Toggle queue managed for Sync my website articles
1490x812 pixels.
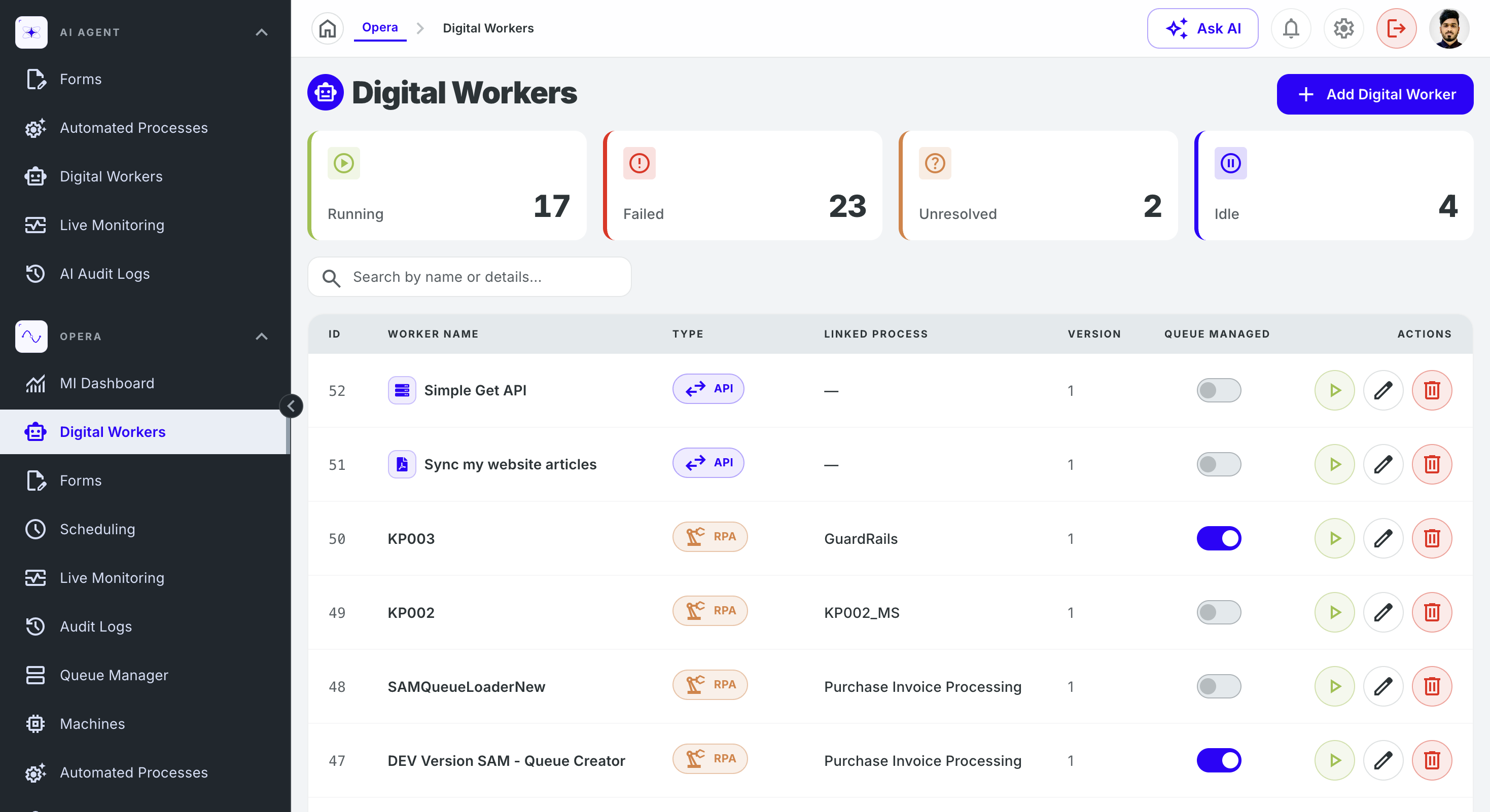[x=1219, y=464]
